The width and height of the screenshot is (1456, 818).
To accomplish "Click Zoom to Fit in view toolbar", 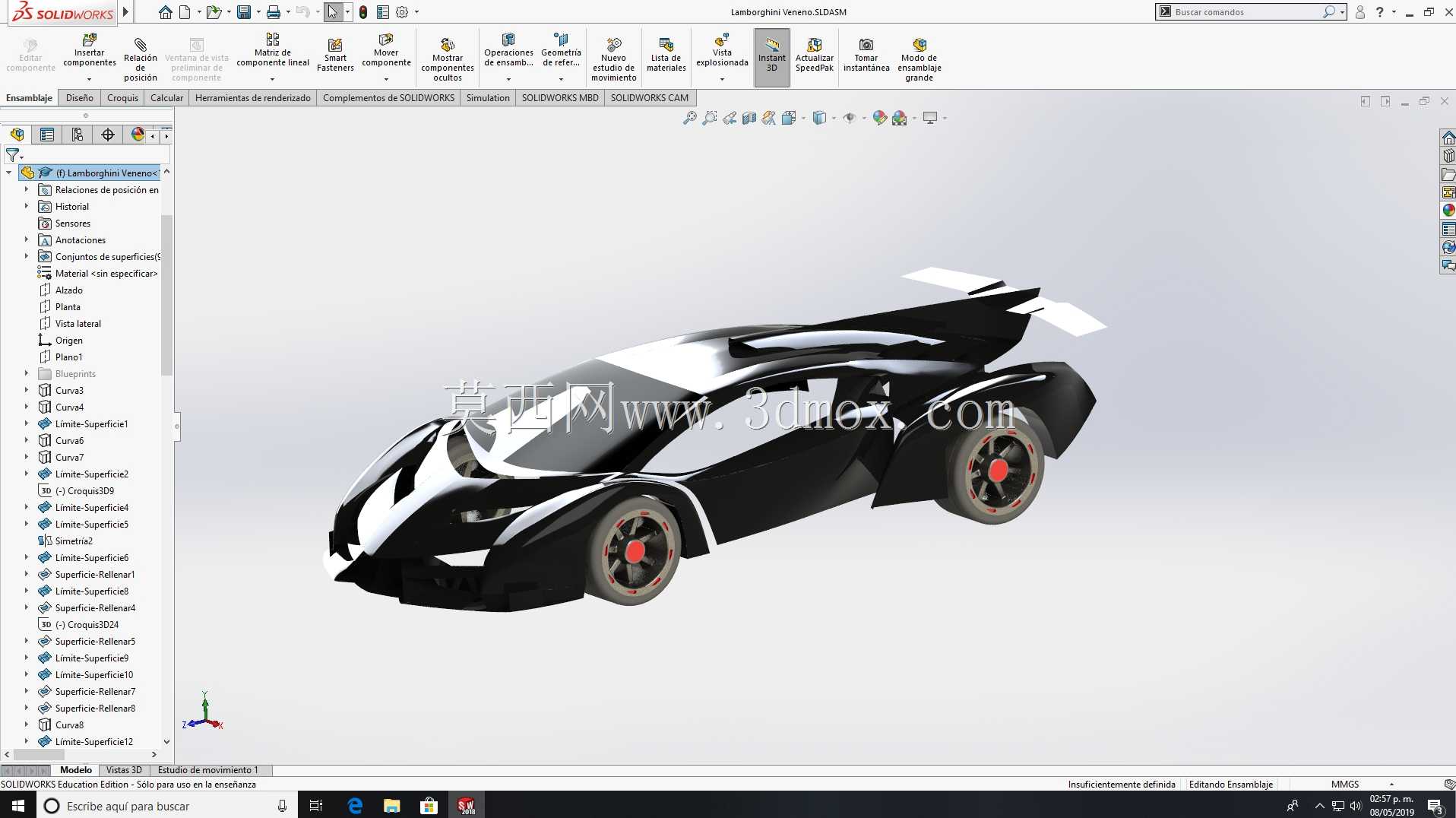I will click(x=690, y=118).
